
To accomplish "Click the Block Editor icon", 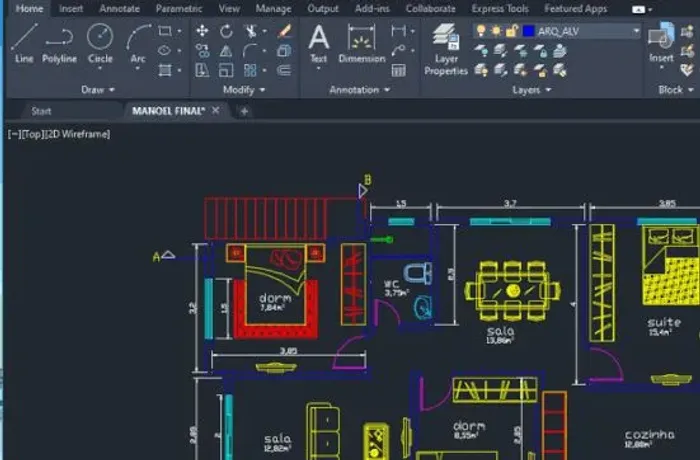I will pyautogui.click(x=687, y=50).
